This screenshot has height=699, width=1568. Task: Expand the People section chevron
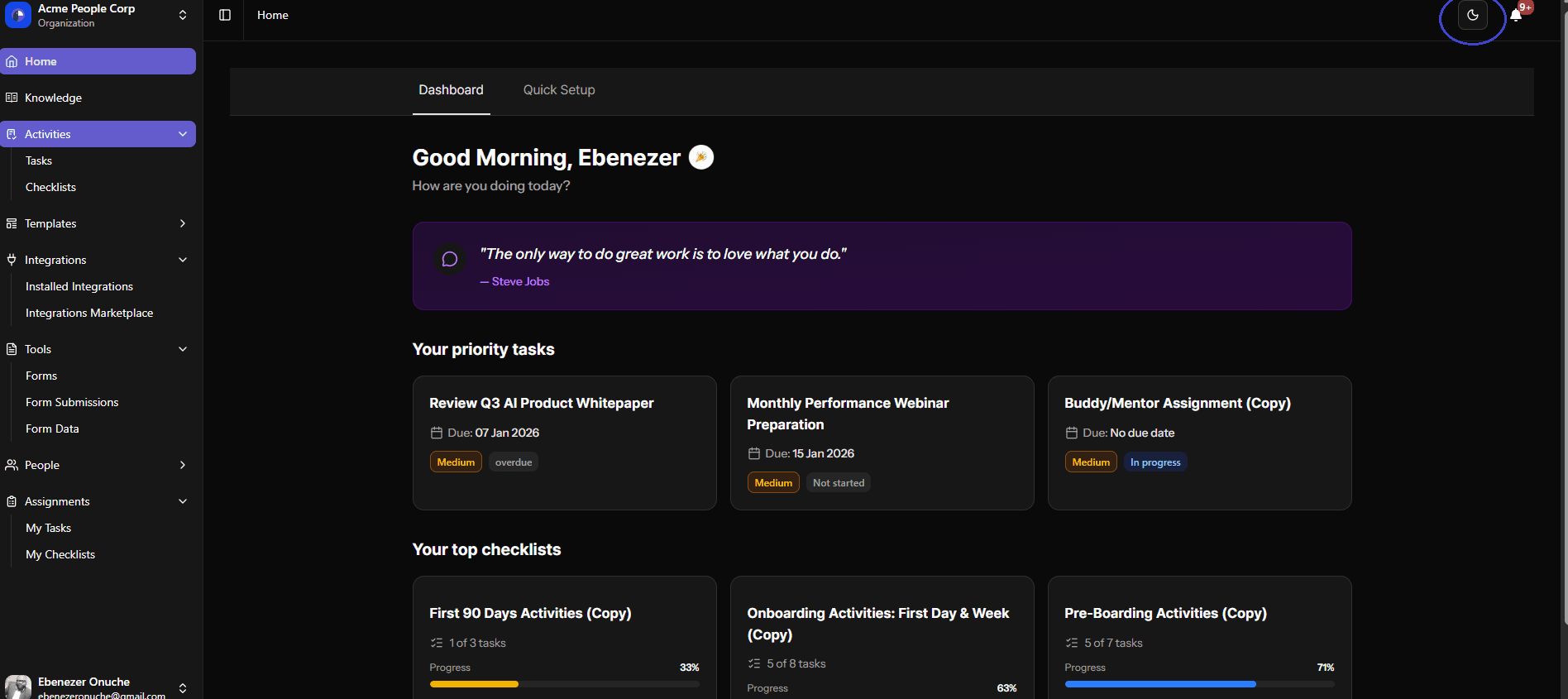click(183, 465)
